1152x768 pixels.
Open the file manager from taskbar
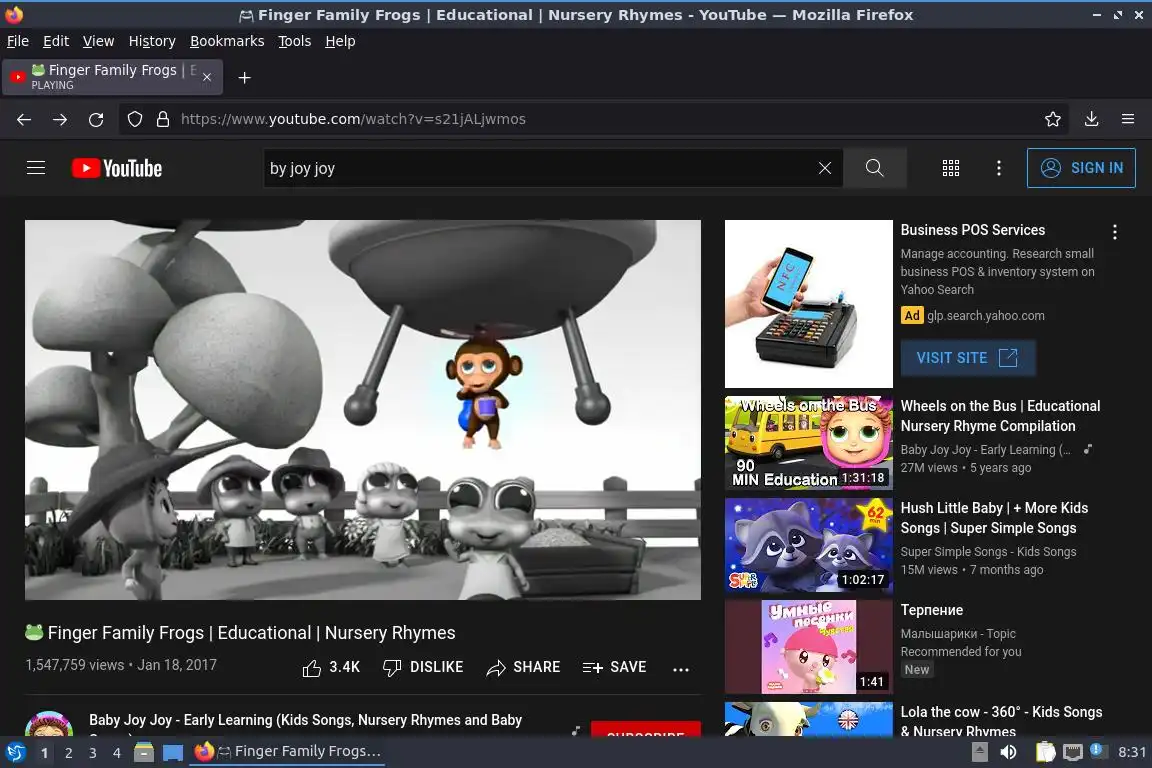(144, 752)
